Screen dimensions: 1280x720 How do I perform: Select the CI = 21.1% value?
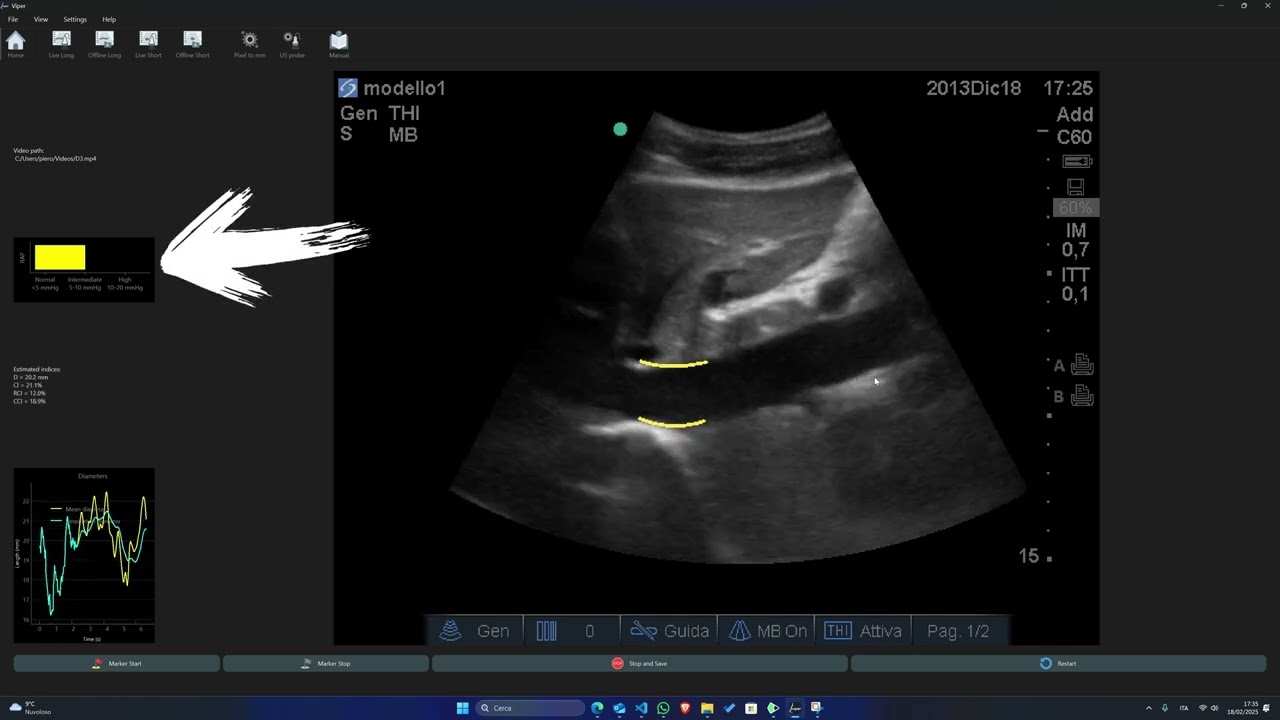click(28, 385)
